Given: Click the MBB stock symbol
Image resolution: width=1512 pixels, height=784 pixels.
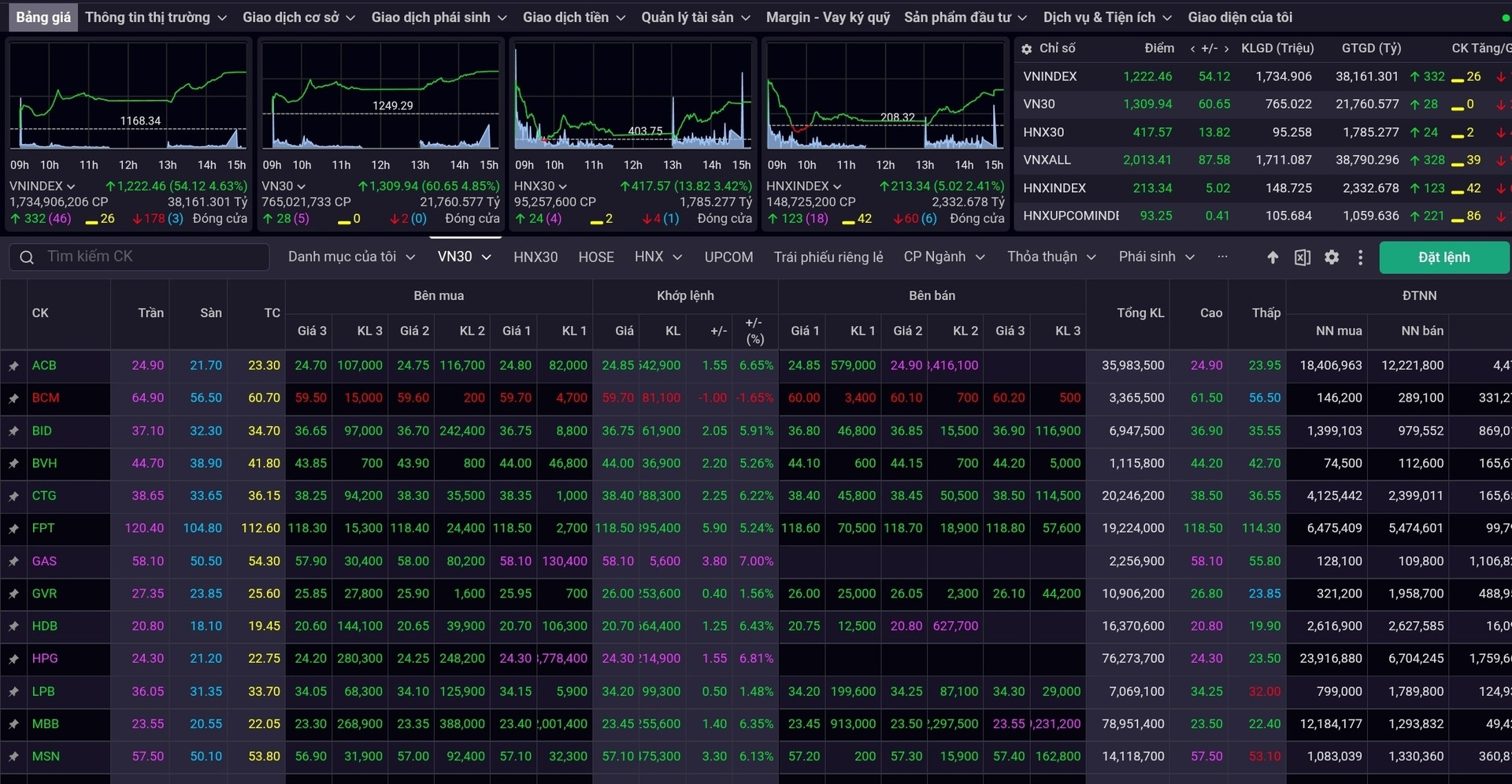Looking at the screenshot, I should pos(45,723).
